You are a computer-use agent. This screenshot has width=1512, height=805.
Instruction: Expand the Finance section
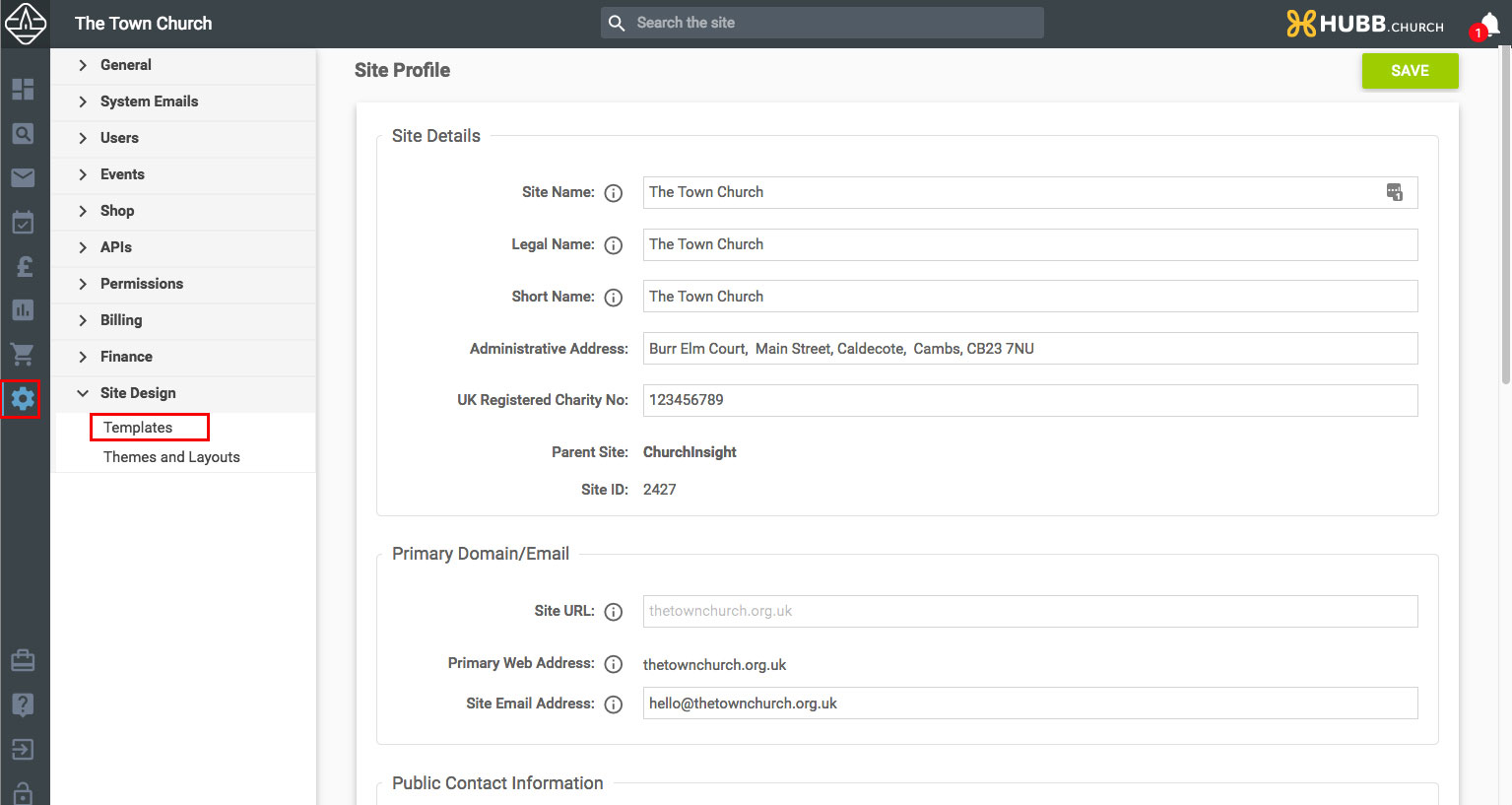[x=183, y=357]
